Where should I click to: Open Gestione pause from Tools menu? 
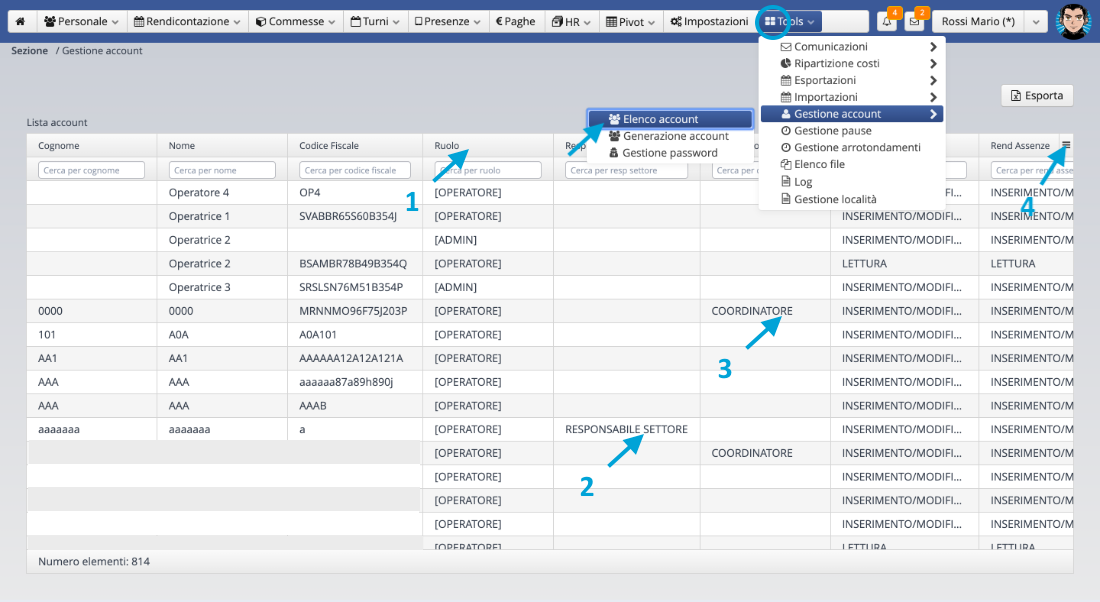pos(832,131)
